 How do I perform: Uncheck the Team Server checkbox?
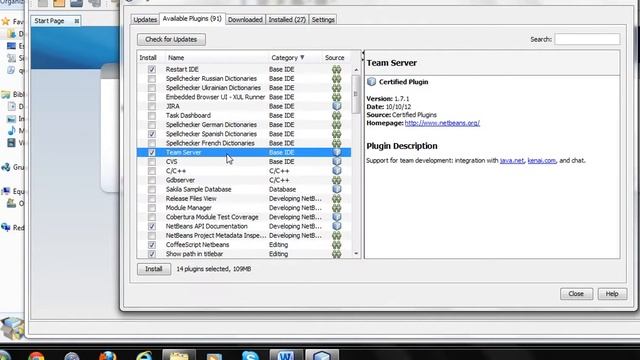(152, 152)
